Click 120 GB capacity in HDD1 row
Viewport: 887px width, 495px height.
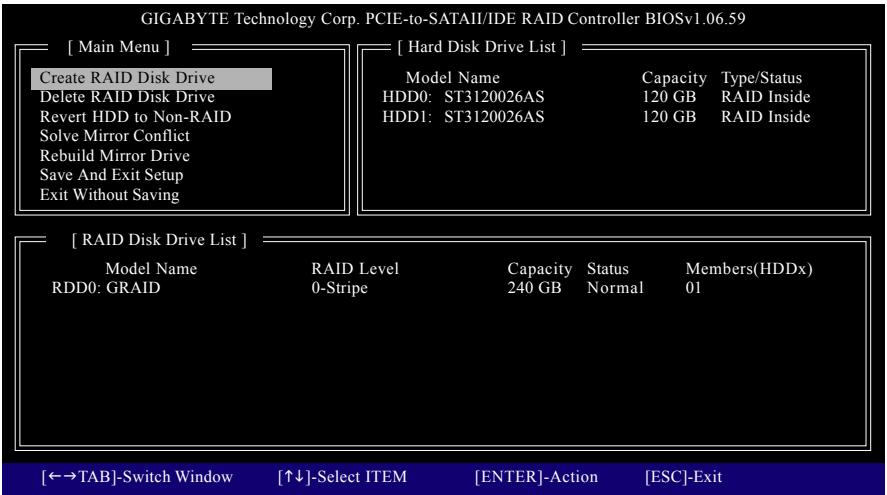click(669, 117)
